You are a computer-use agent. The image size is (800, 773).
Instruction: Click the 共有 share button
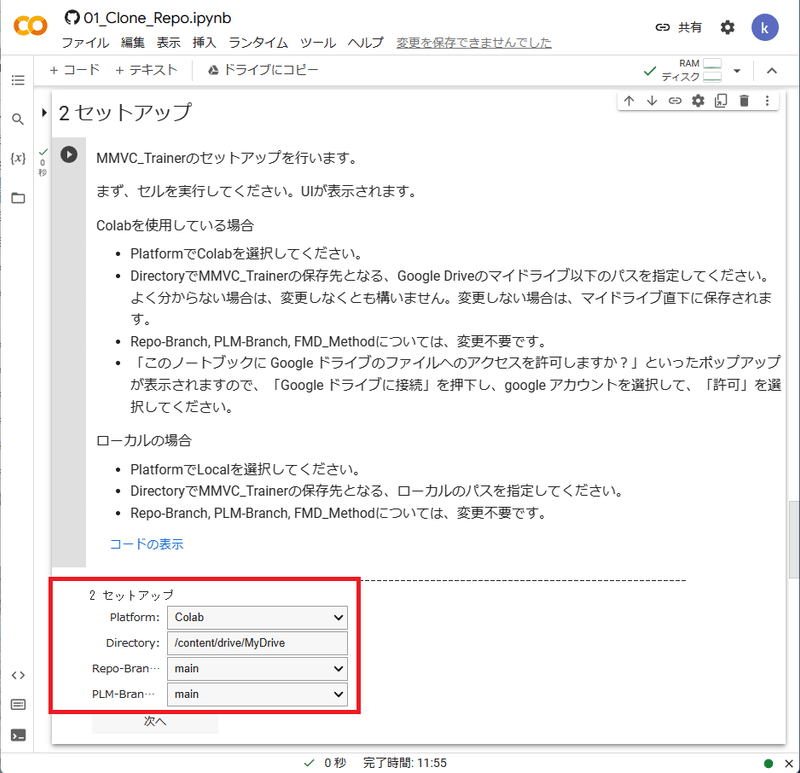pos(679,28)
